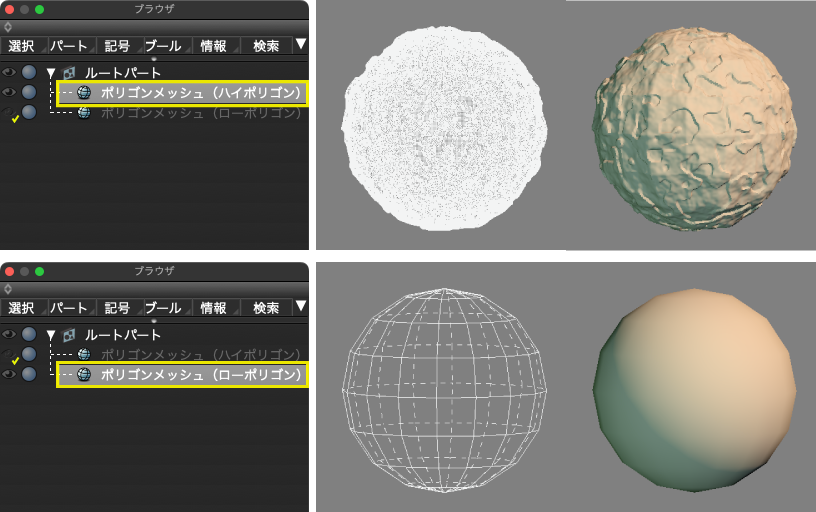
Task: Open the white triangle menu in the upper browser
Action: pyautogui.click(x=301, y=44)
